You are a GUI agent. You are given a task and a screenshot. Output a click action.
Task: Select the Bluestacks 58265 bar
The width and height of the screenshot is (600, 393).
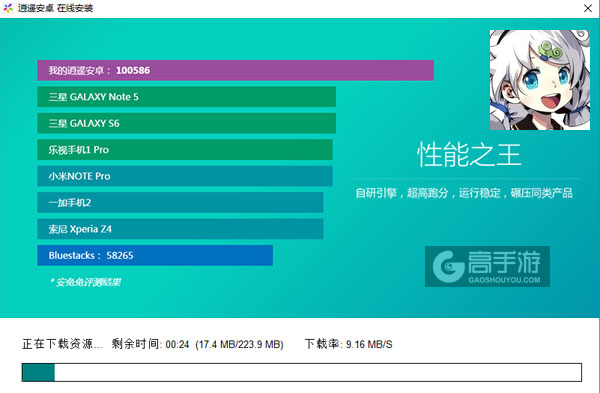coord(155,255)
